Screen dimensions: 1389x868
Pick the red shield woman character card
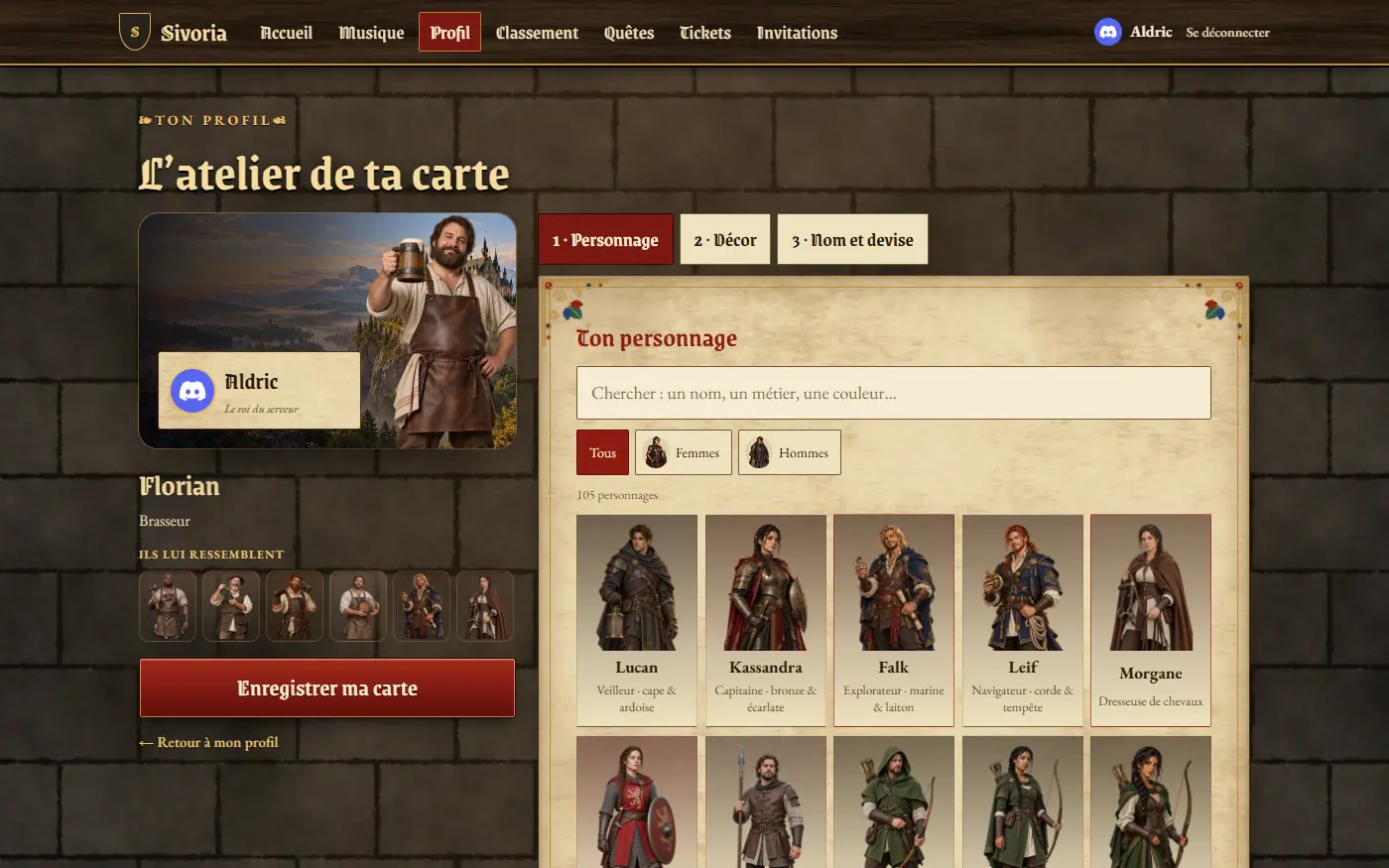[x=637, y=802]
